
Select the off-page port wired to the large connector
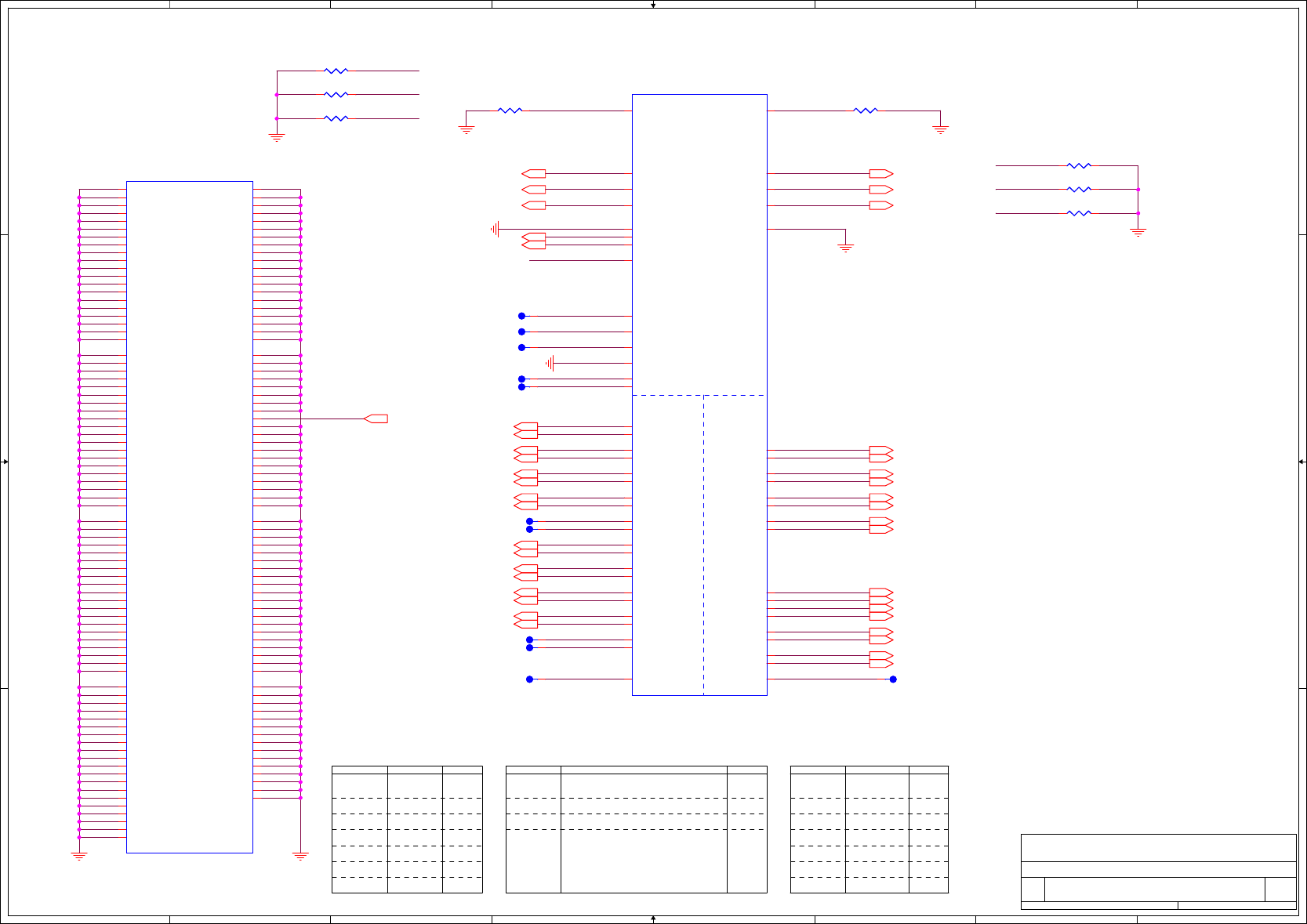376,419
